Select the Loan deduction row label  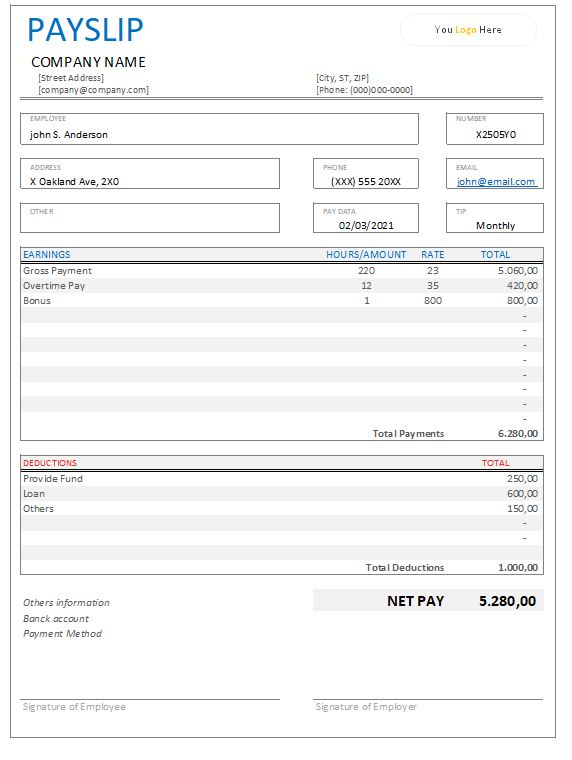tap(34, 494)
